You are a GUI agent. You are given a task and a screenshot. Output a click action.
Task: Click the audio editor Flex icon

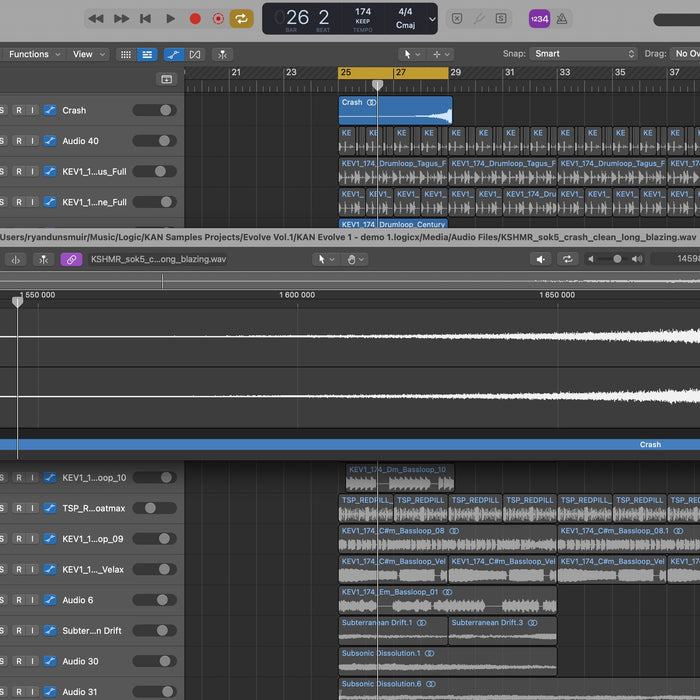[x=16, y=260]
